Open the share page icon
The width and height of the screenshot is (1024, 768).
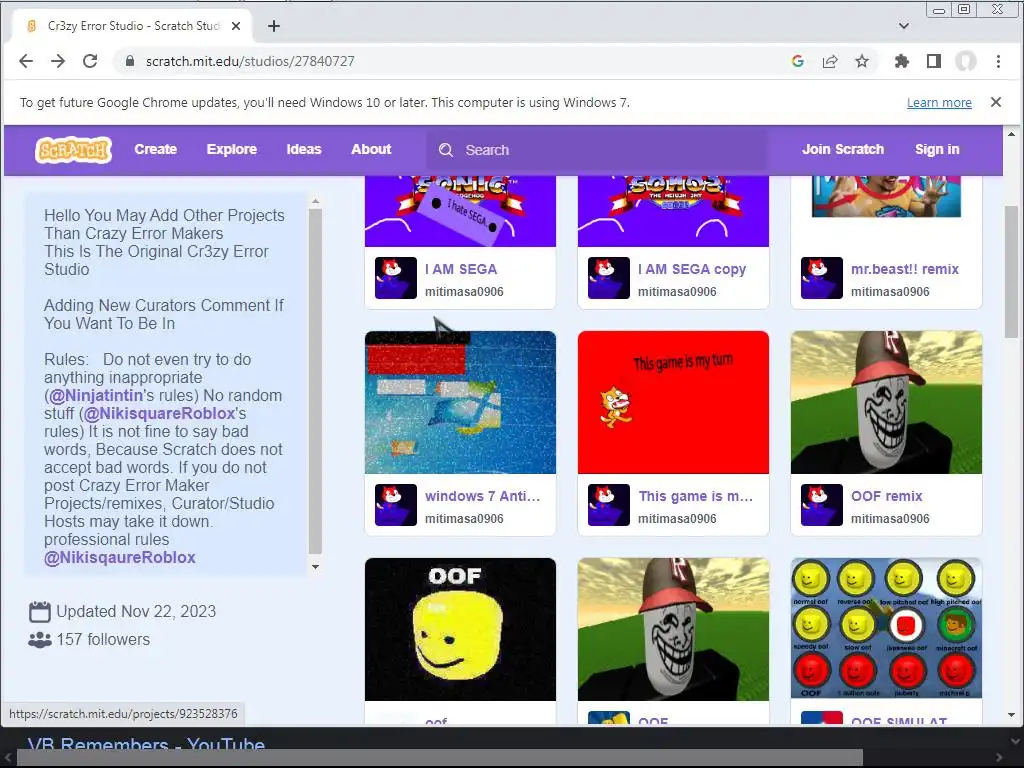(x=830, y=61)
